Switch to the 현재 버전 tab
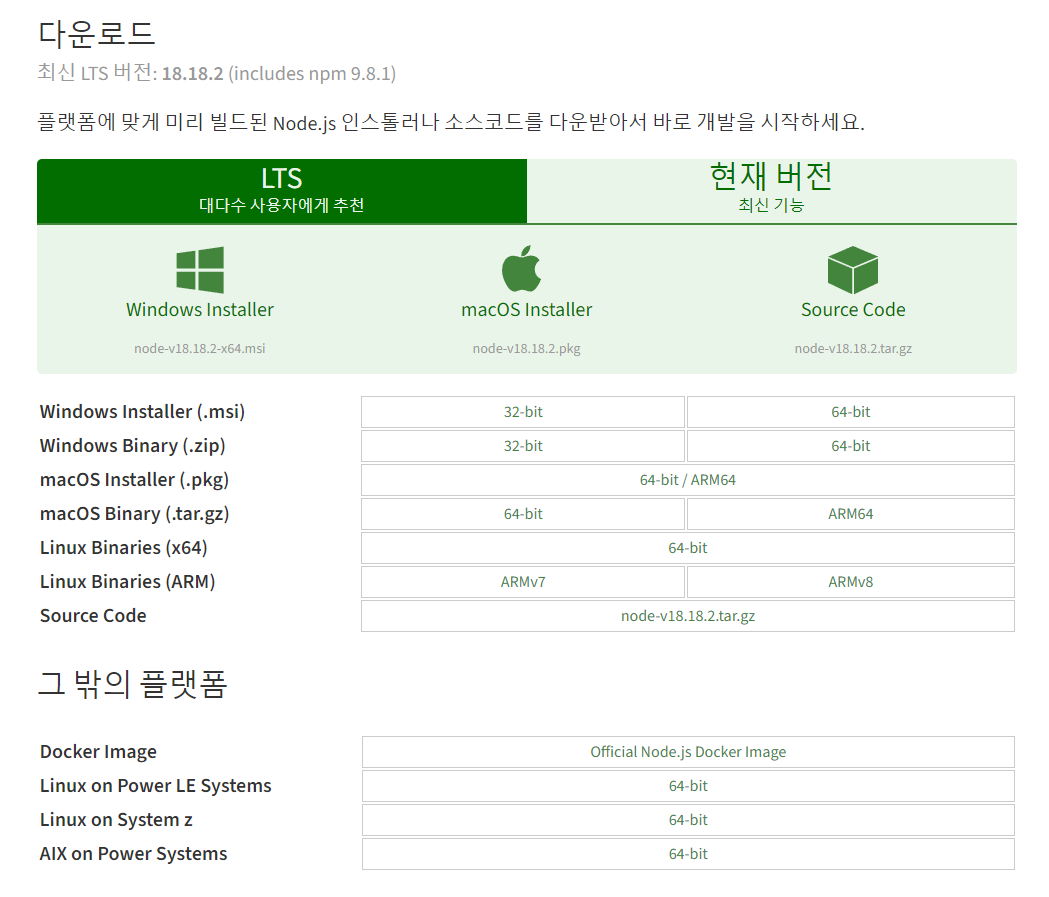Image resolution: width=1049 pixels, height=897 pixels. (x=771, y=191)
